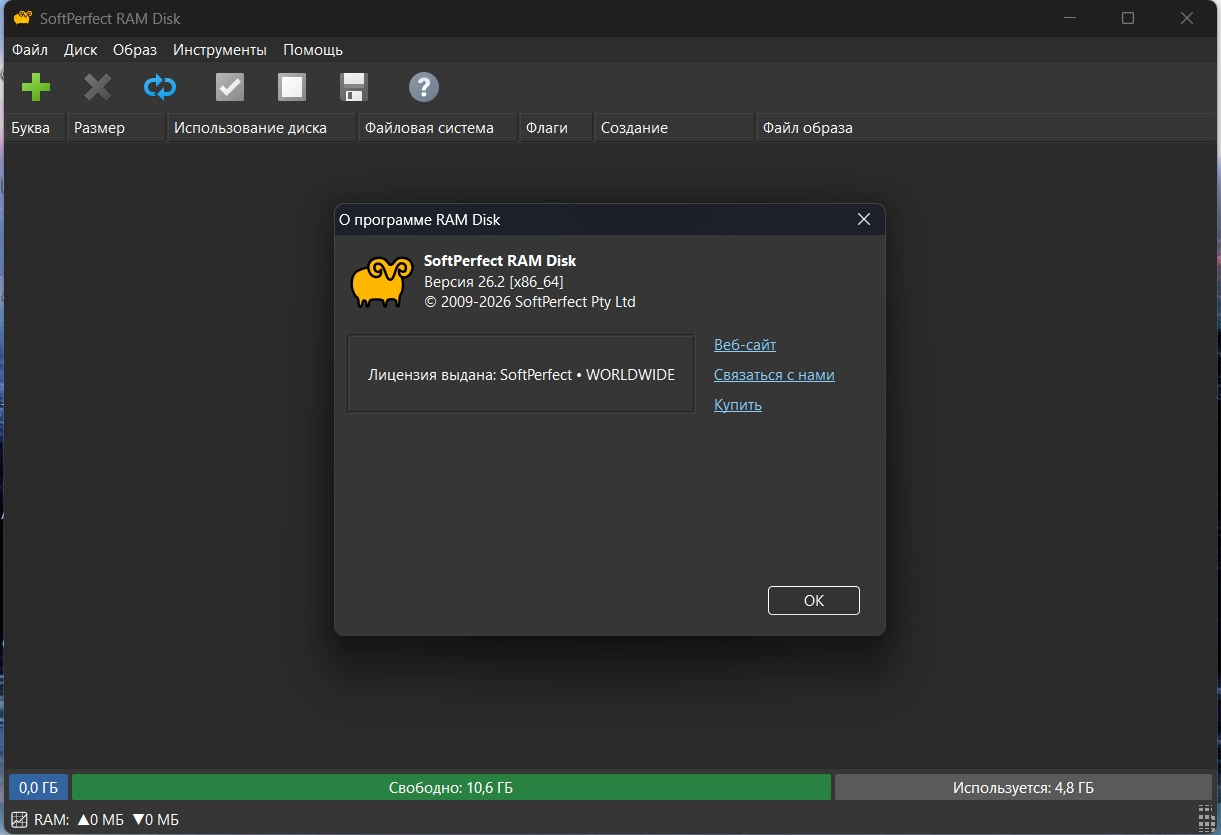This screenshot has height=835, width=1221.
Task: Click the RAM: ▲0 МБ ▼0 МБ status text
Action: (106, 819)
